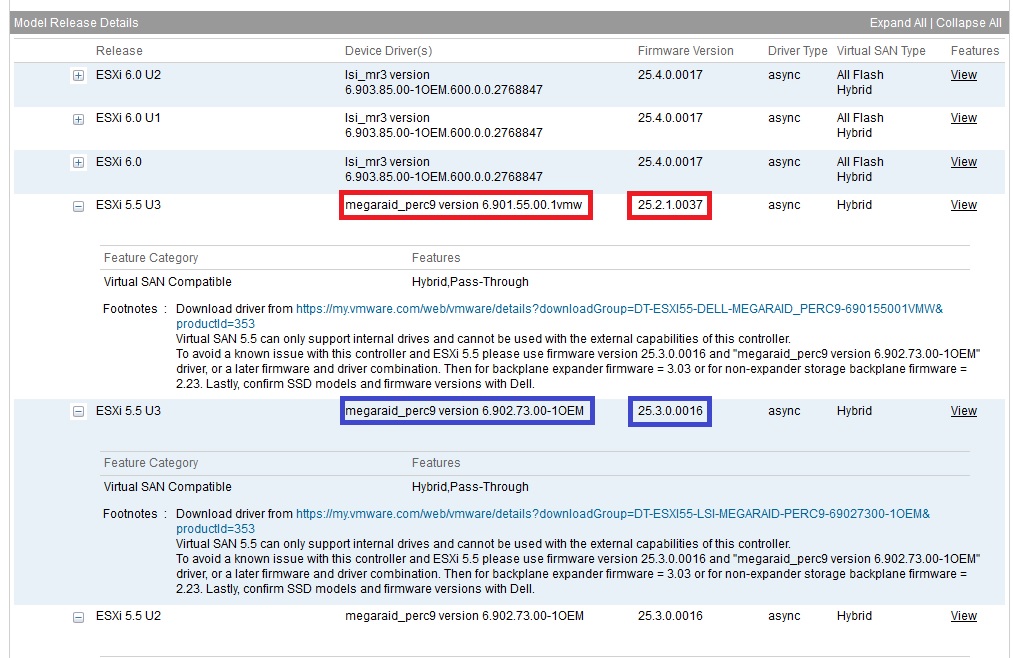Select firmware 25.3.0.0016 in ESXi 5.5 U2 row
Image resolution: width=1013 pixels, height=658 pixels.
tap(670, 616)
